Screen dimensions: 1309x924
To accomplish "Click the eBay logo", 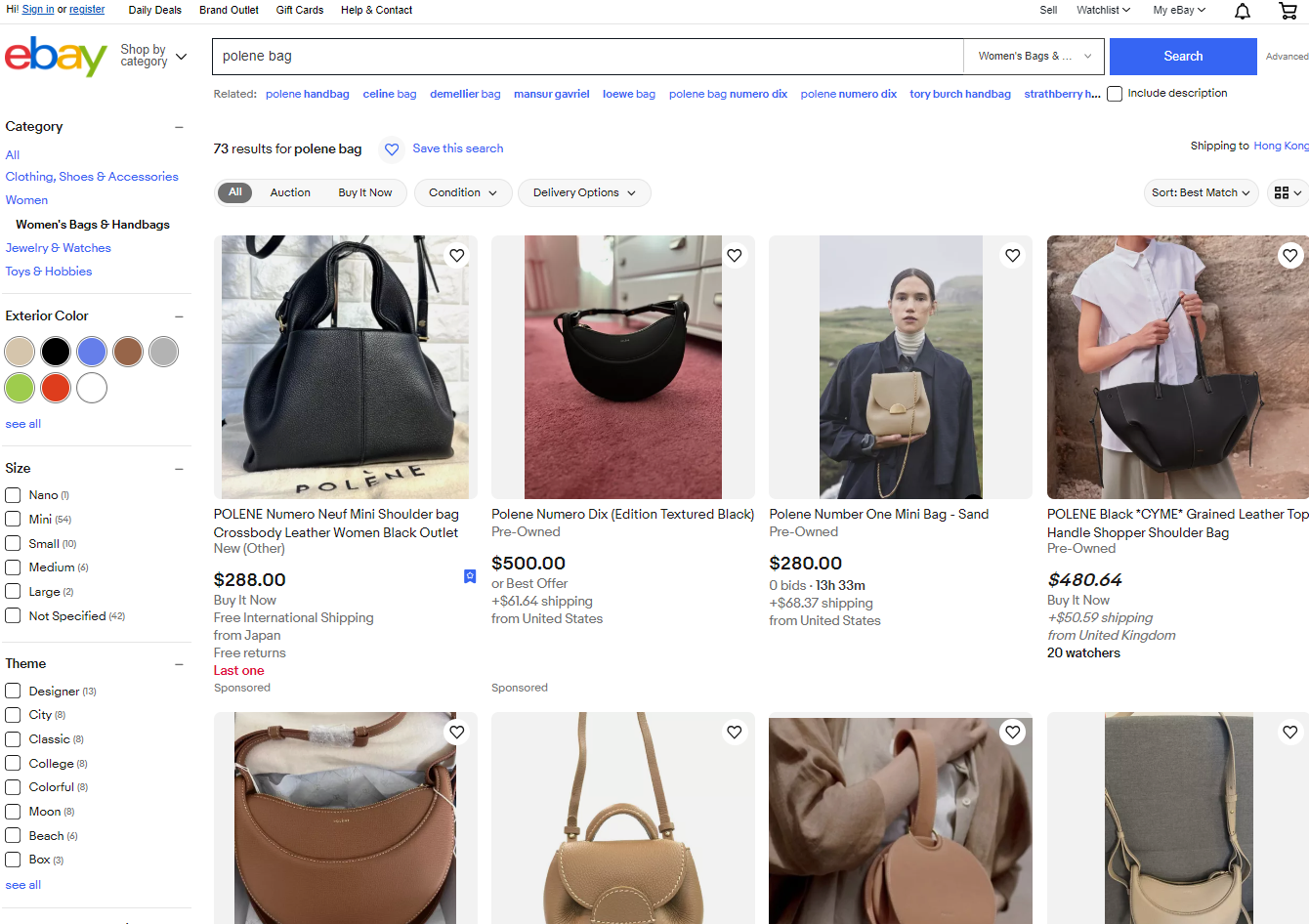I will [x=56, y=56].
